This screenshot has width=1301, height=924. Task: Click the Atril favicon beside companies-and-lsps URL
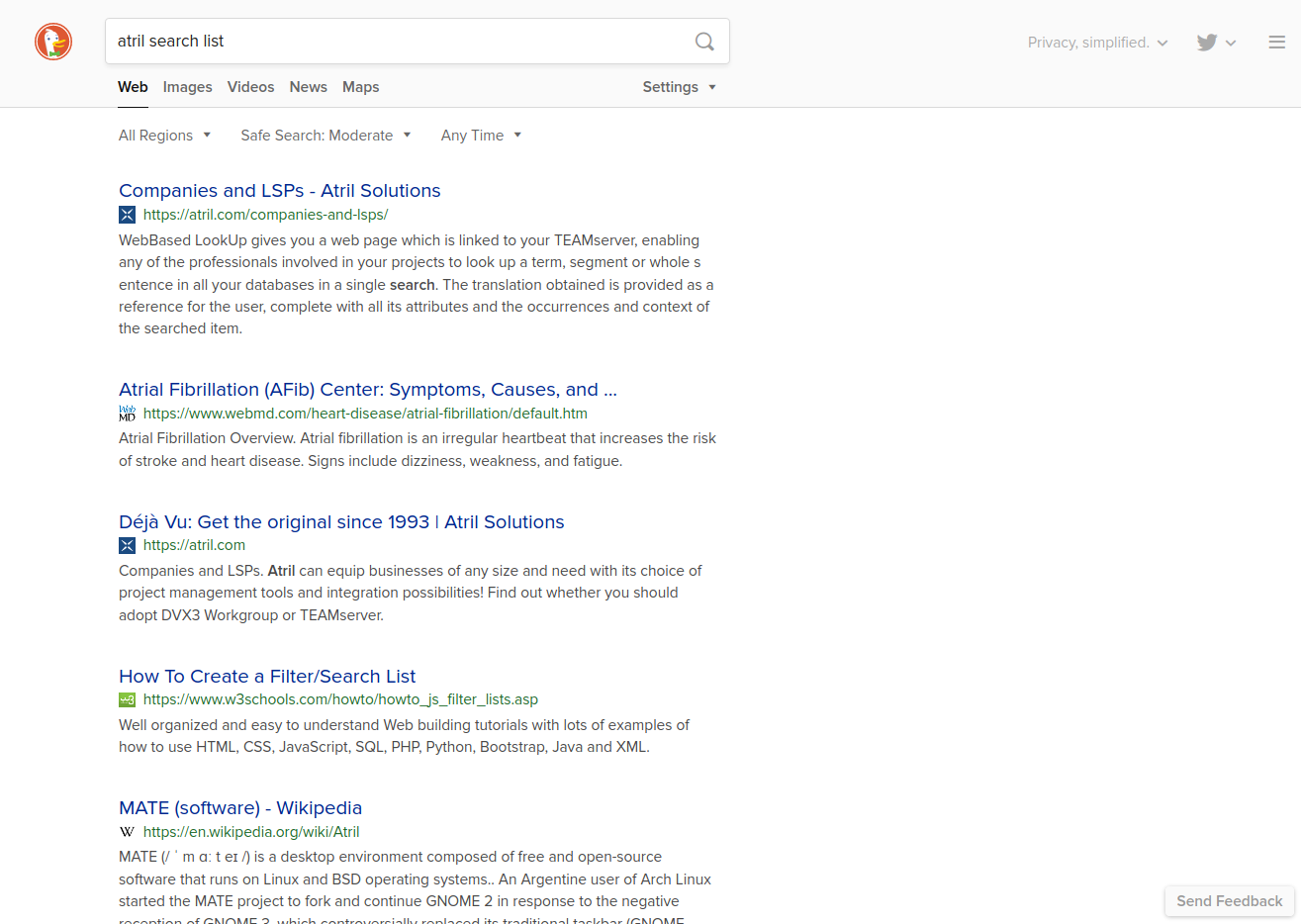127,215
